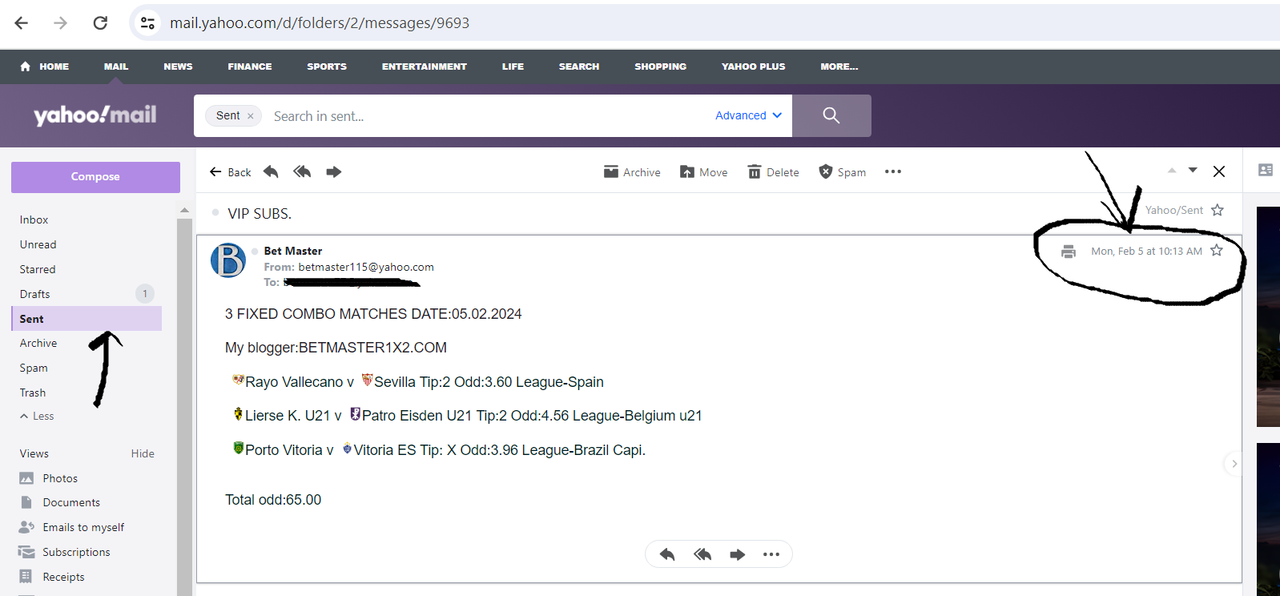Open LIFE in top navigation
Image resolution: width=1280 pixels, height=596 pixels.
click(x=513, y=66)
